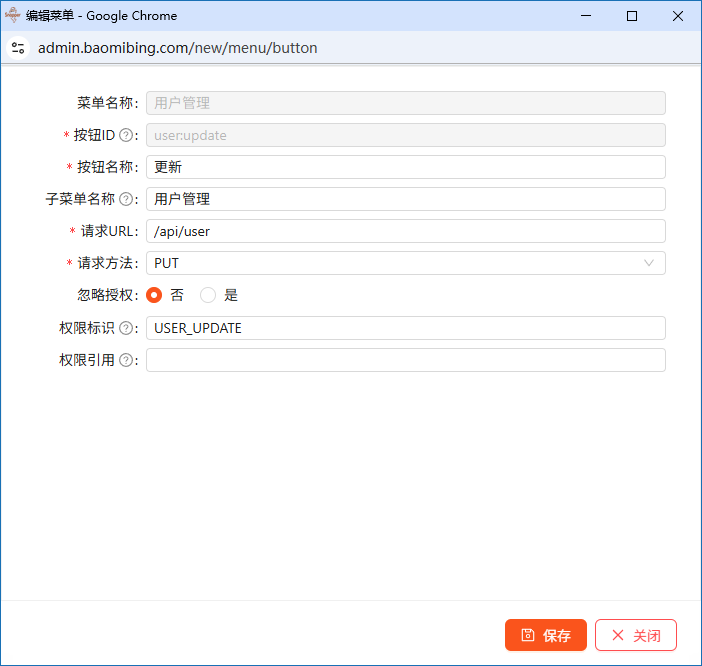Image resolution: width=702 pixels, height=666 pixels.
Task: Click the browser address bar URL
Action: coord(178,47)
